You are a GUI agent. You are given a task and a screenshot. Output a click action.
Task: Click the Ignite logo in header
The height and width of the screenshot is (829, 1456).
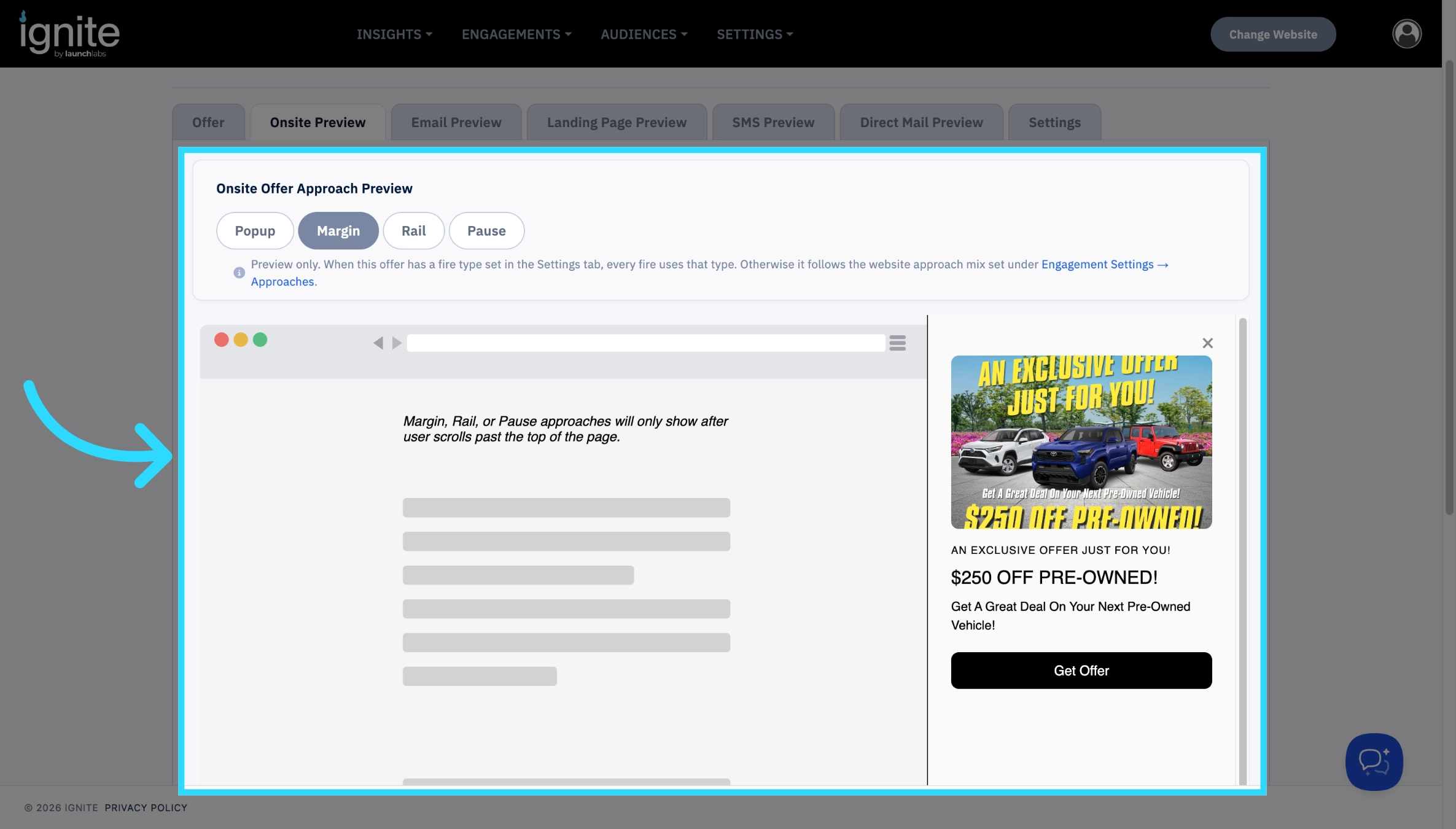(x=69, y=34)
